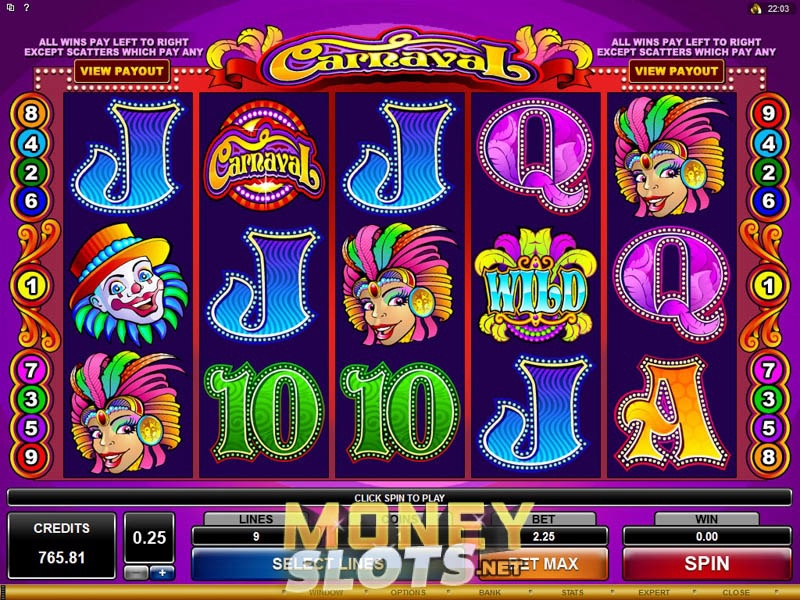800x600 pixels.
Task: Click the red SPIN button
Action: point(707,563)
